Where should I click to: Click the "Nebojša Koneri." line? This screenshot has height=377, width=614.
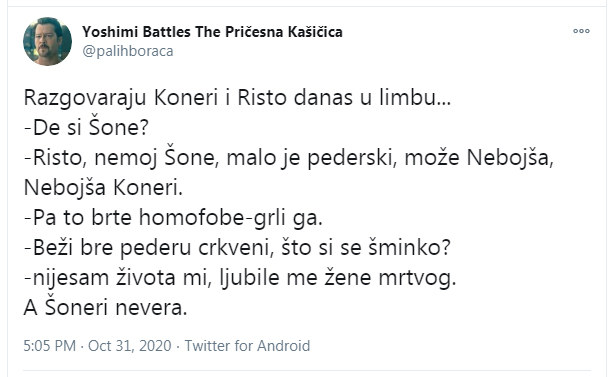click(x=103, y=188)
